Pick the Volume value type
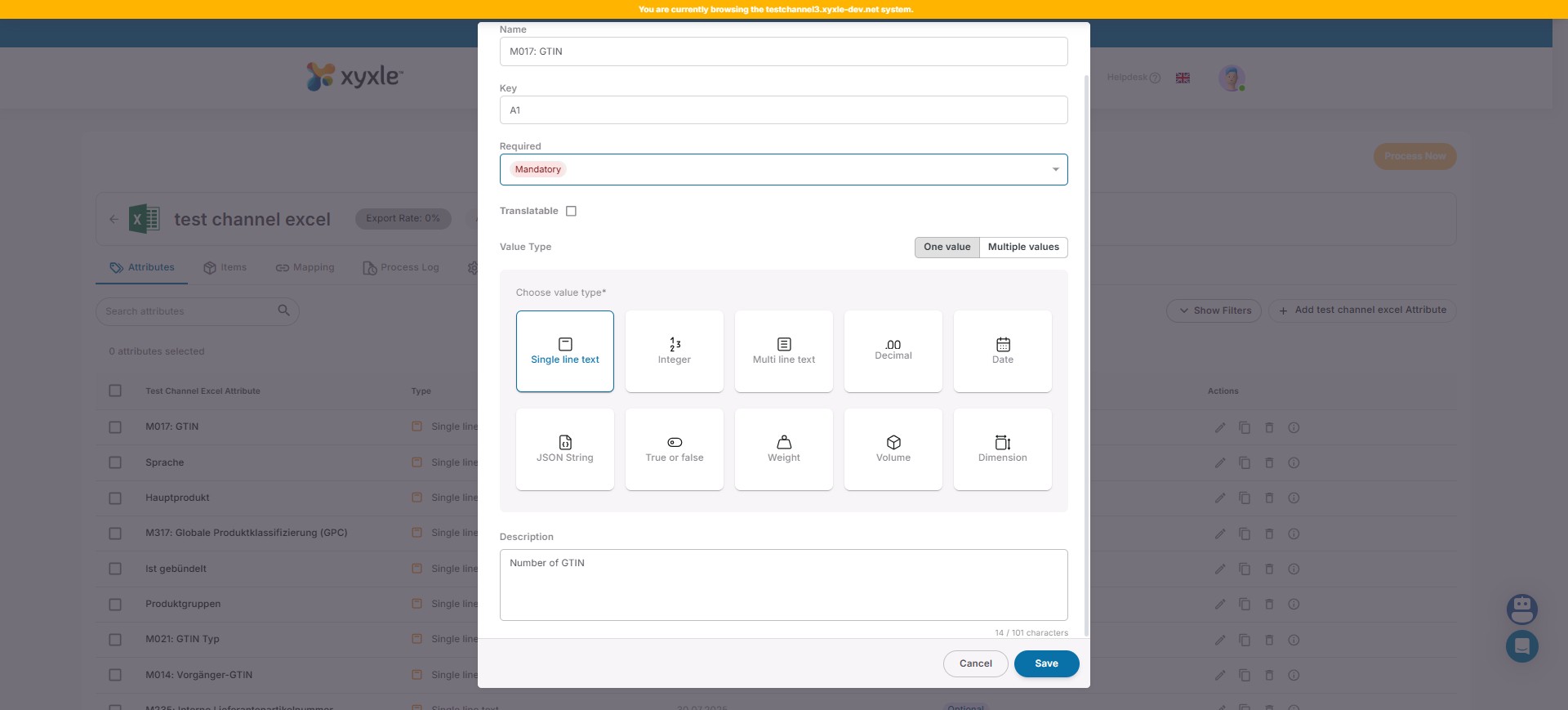Image resolution: width=1568 pixels, height=710 pixels. click(893, 449)
